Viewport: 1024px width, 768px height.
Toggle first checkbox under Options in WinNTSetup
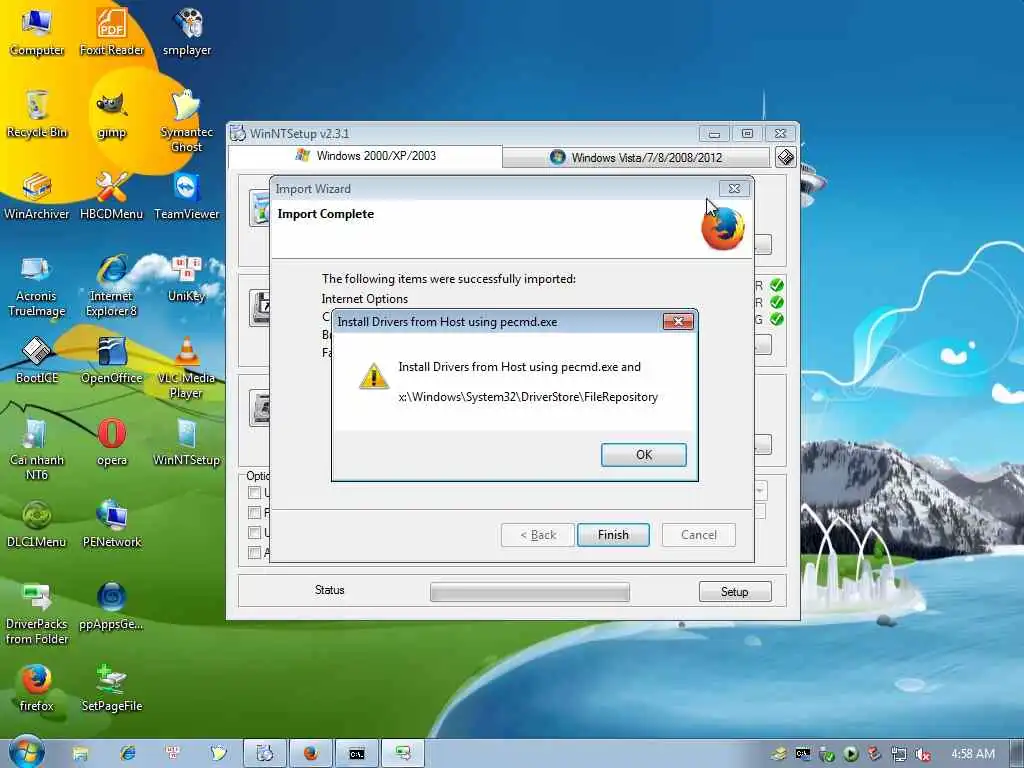pos(255,492)
